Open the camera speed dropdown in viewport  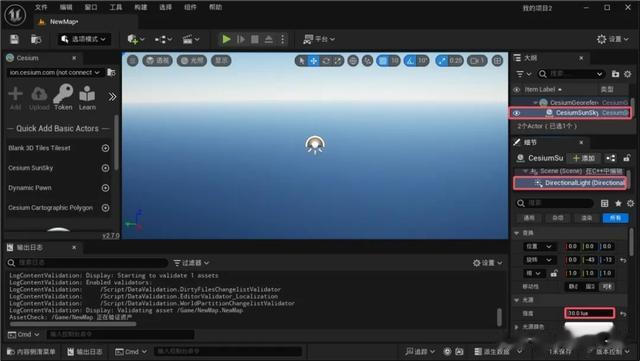(x=476, y=61)
